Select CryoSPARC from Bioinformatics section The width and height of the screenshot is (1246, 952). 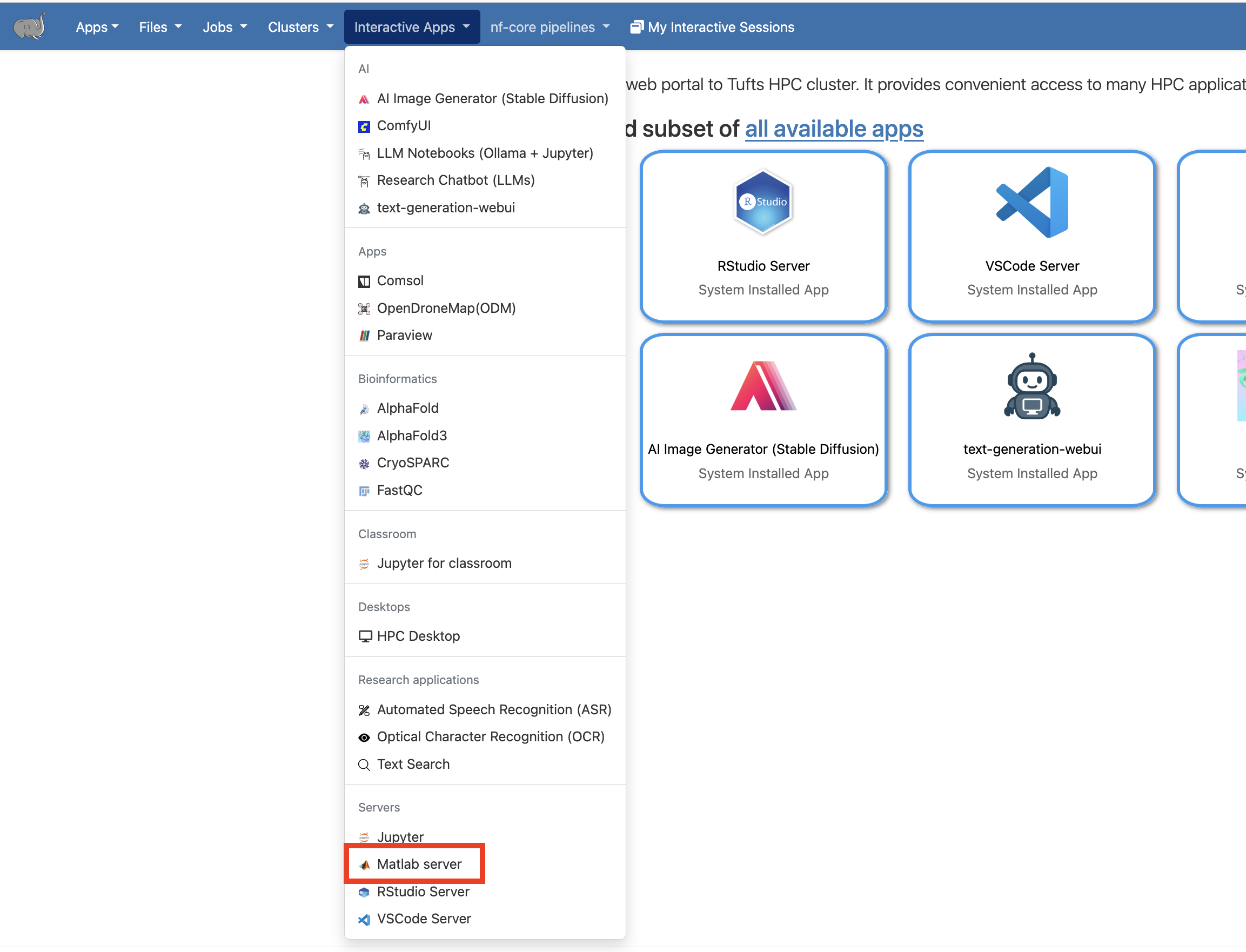pos(412,462)
